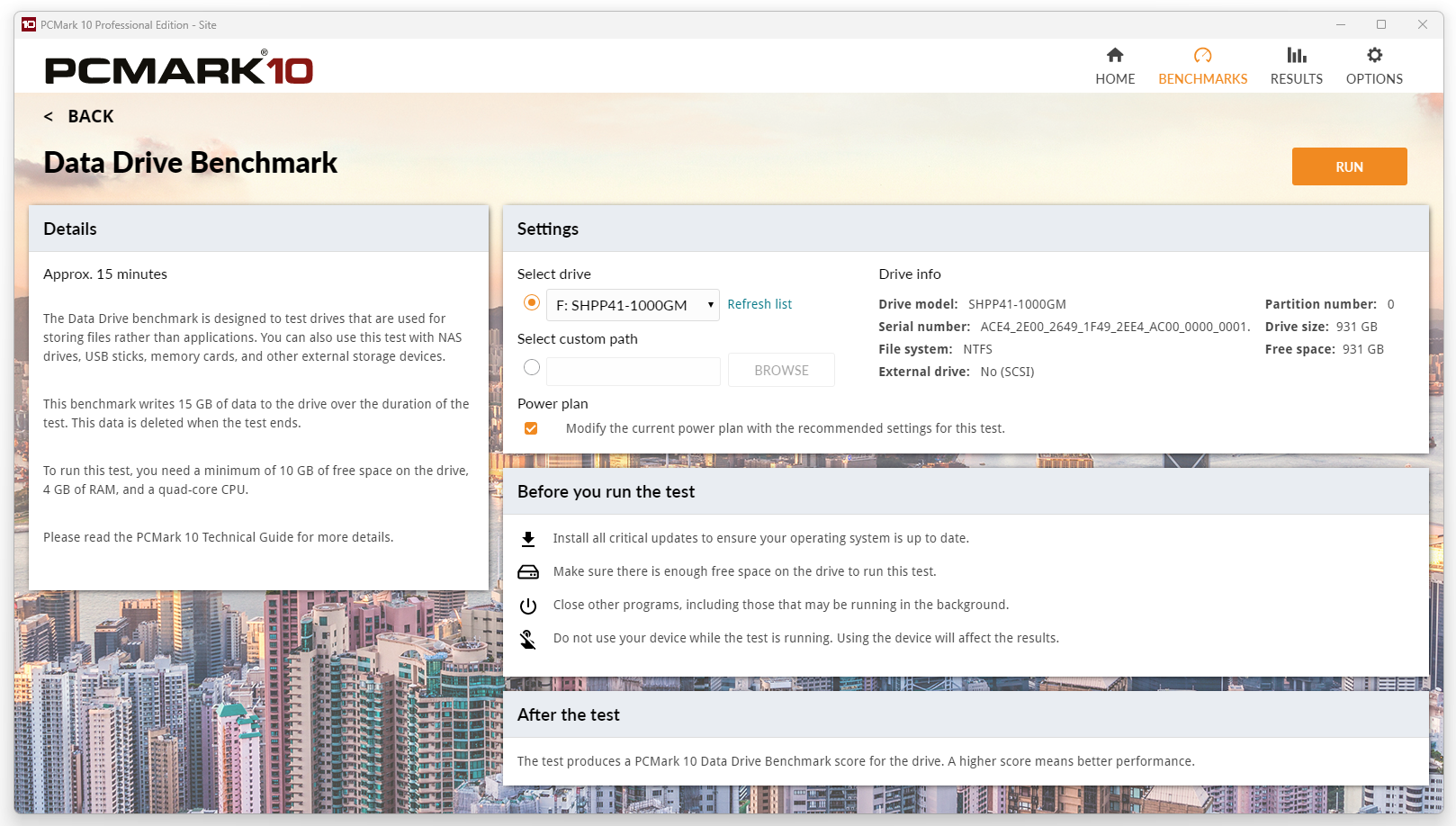Image resolution: width=1456 pixels, height=826 pixels.
Task: Open the F: SHPP41-1000GM drive dropdown
Action: 633,305
